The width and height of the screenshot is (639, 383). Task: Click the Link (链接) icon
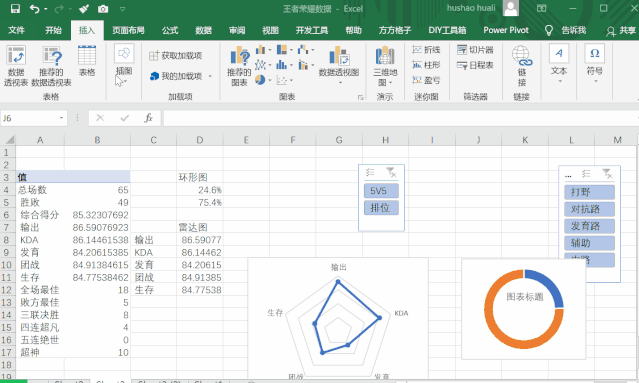coord(522,66)
